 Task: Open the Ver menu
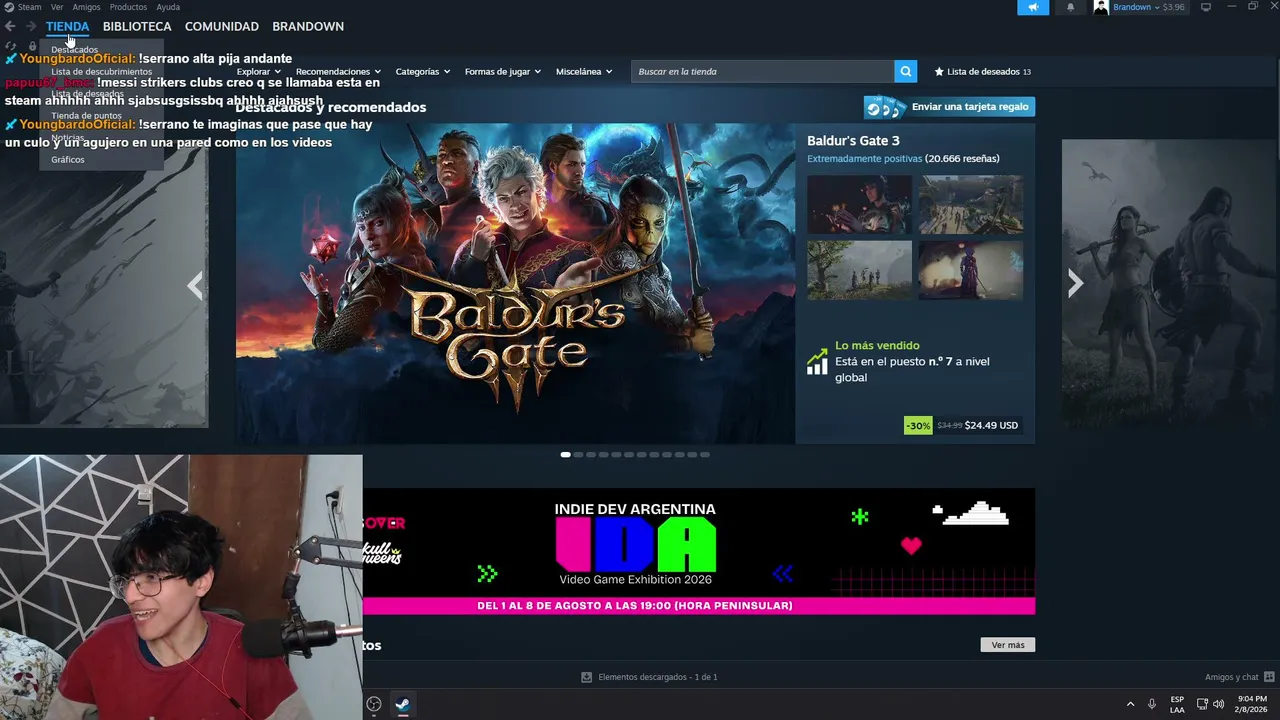[x=57, y=7]
